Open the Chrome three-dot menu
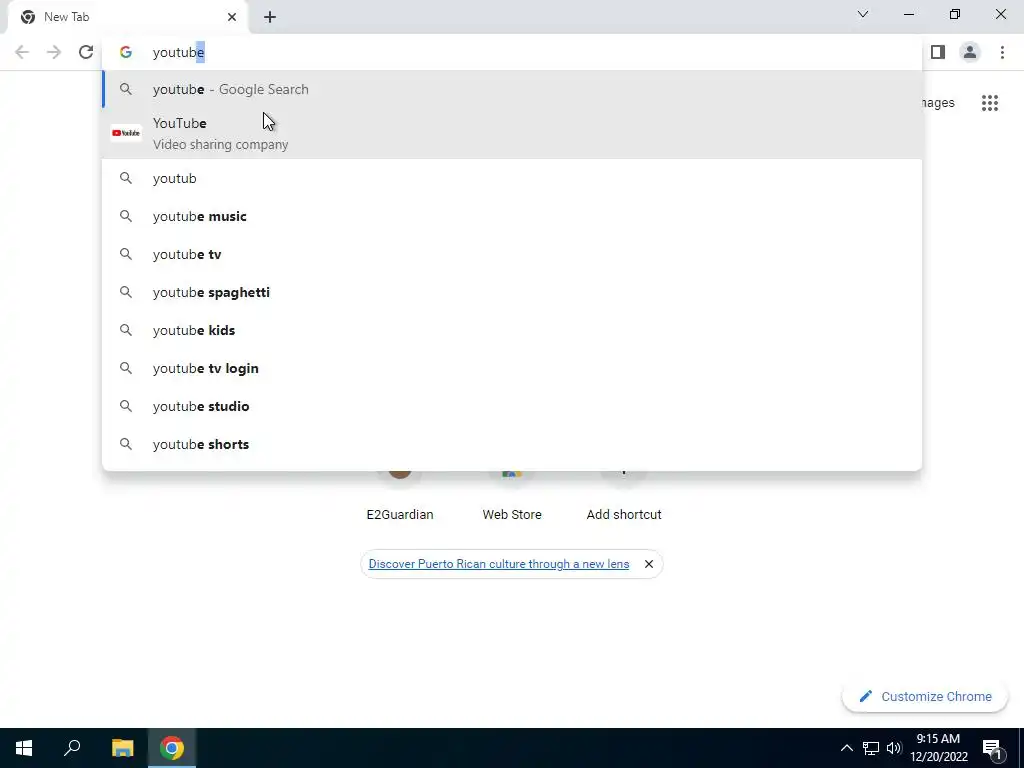This screenshot has height=768, width=1024. [x=1002, y=52]
